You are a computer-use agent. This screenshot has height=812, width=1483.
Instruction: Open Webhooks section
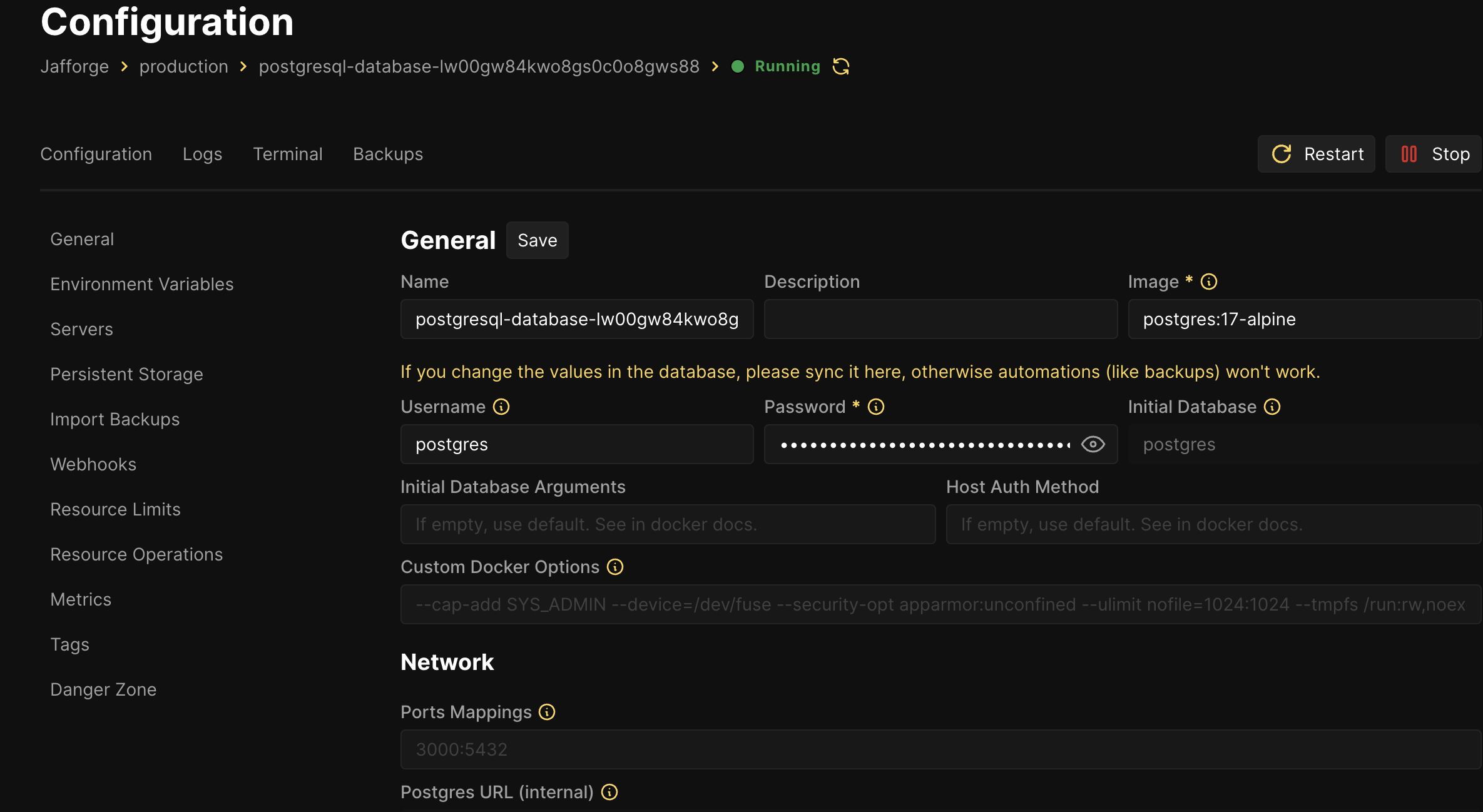coord(93,464)
